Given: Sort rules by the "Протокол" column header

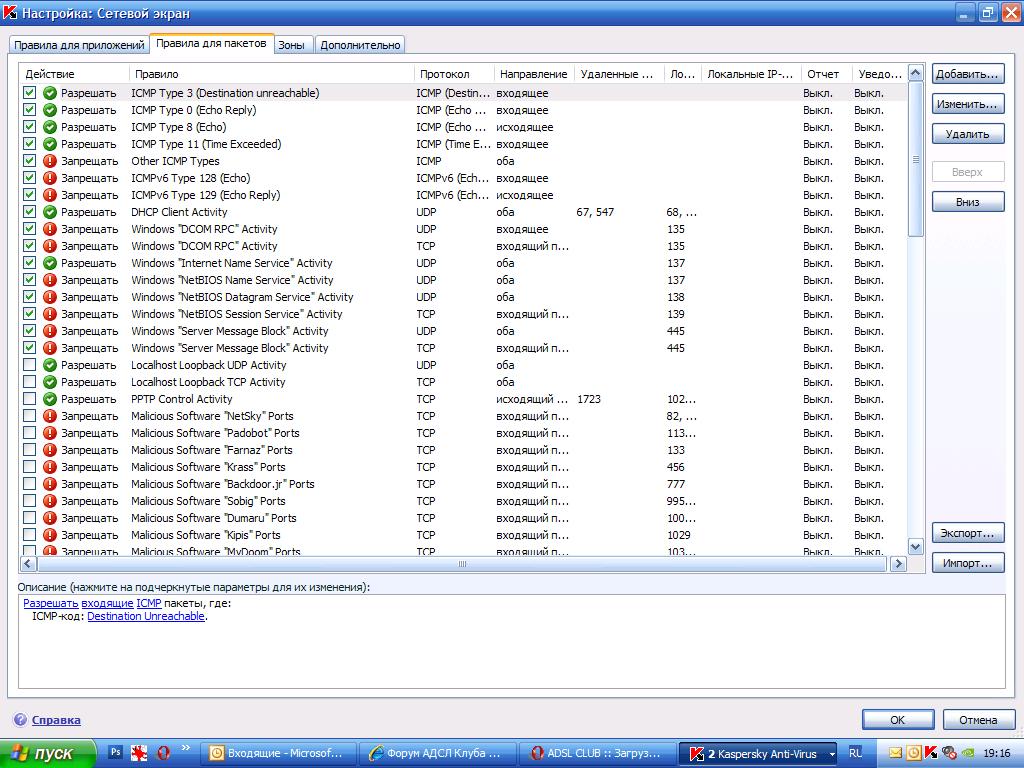Looking at the screenshot, I should pos(453,74).
